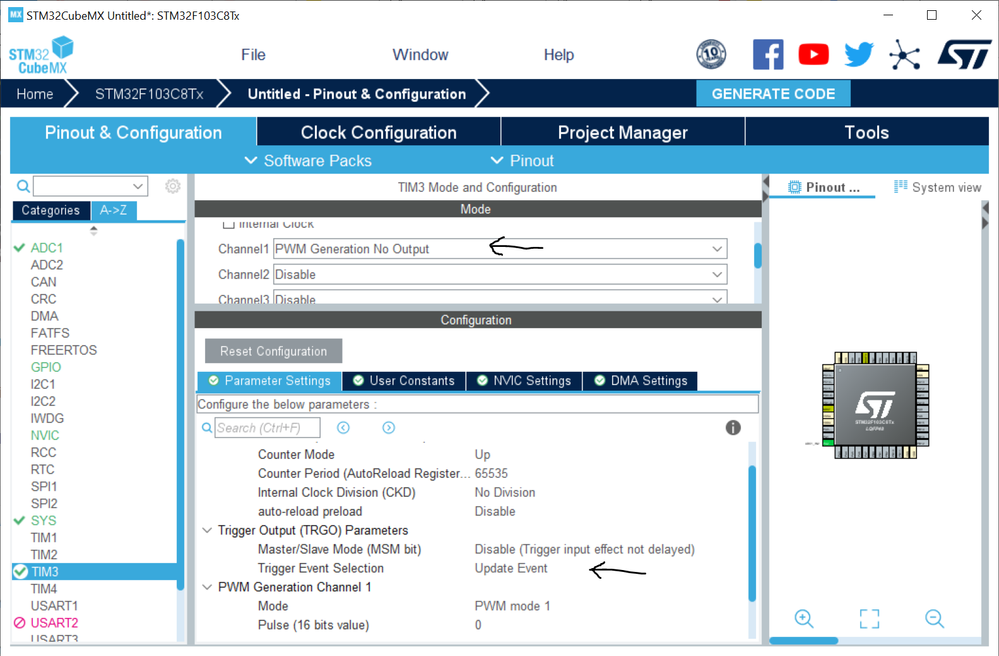999x656 pixels.
Task: Switch to Clock Configuration tab
Action: (x=378, y=132)
